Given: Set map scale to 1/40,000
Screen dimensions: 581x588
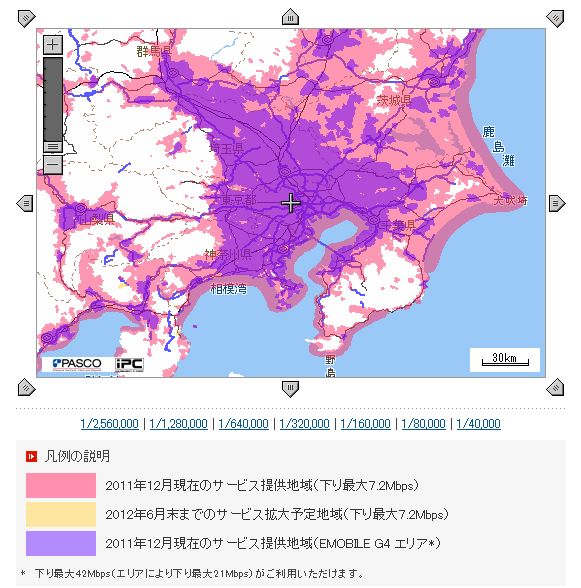Looking at the screenshot, I should [479, 424].
